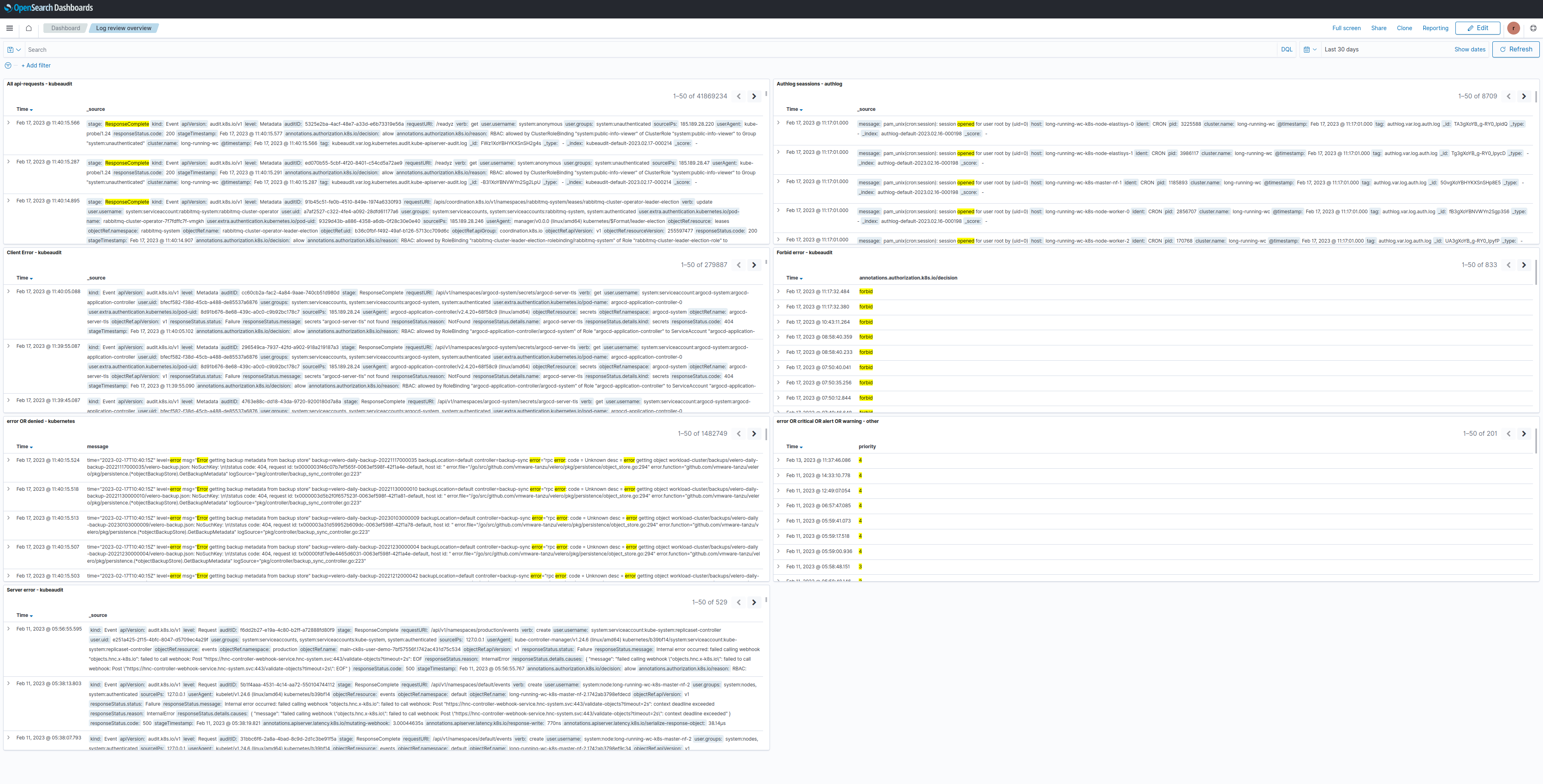Go to home via house icon

28,28
